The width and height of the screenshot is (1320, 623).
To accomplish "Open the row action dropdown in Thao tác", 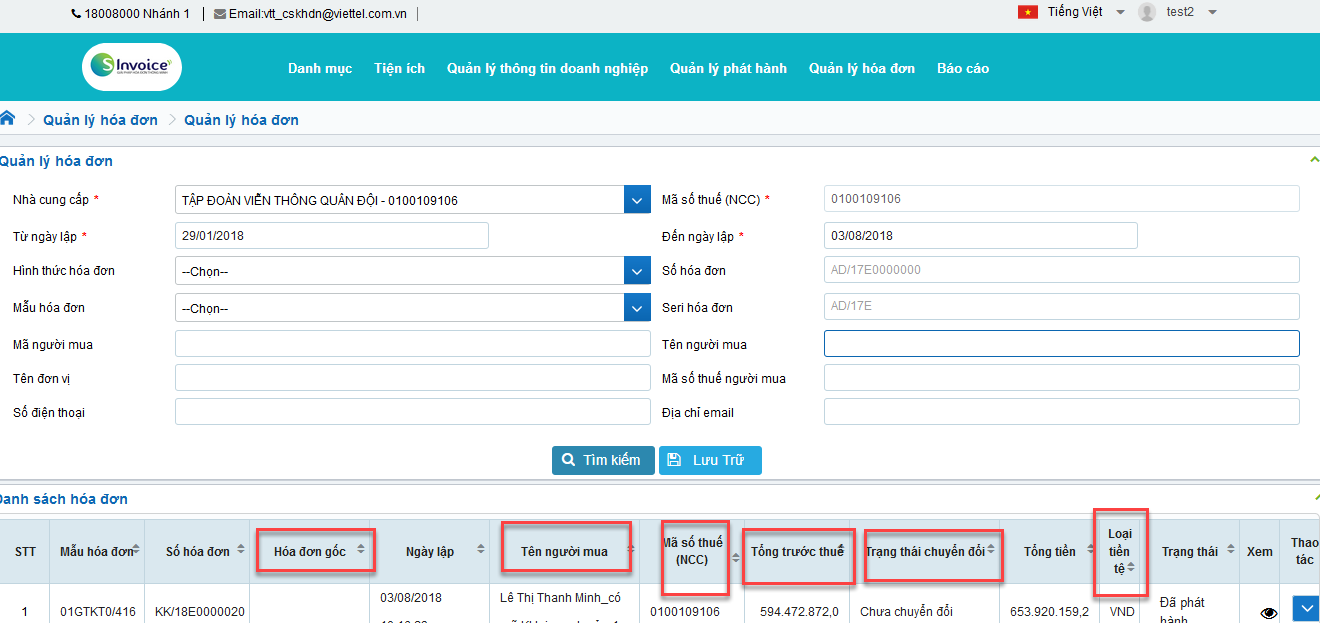I will pos(1305,609).
